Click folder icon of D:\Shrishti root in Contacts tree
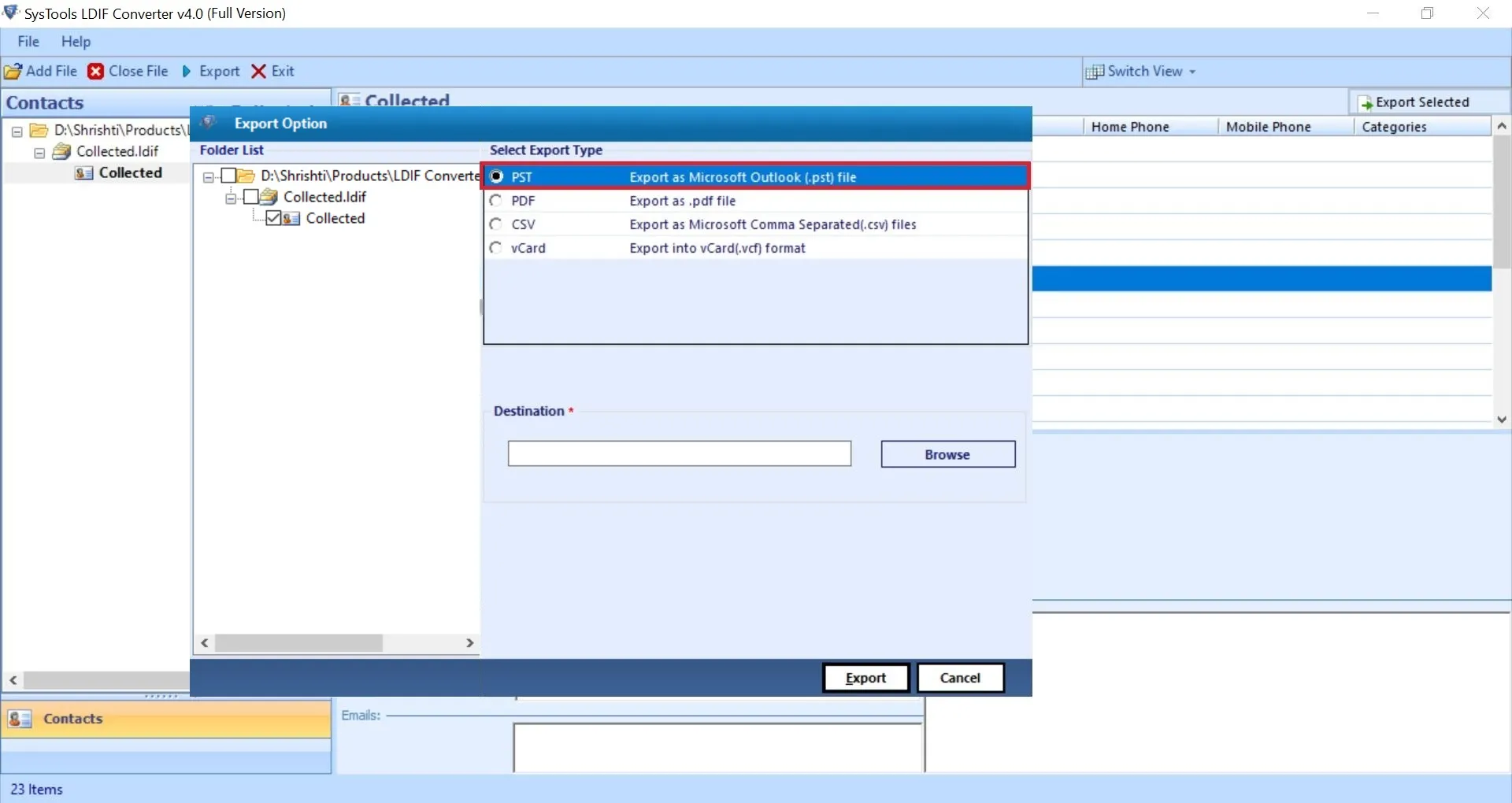Screen dimensions: 1512x803 point(39,130)
